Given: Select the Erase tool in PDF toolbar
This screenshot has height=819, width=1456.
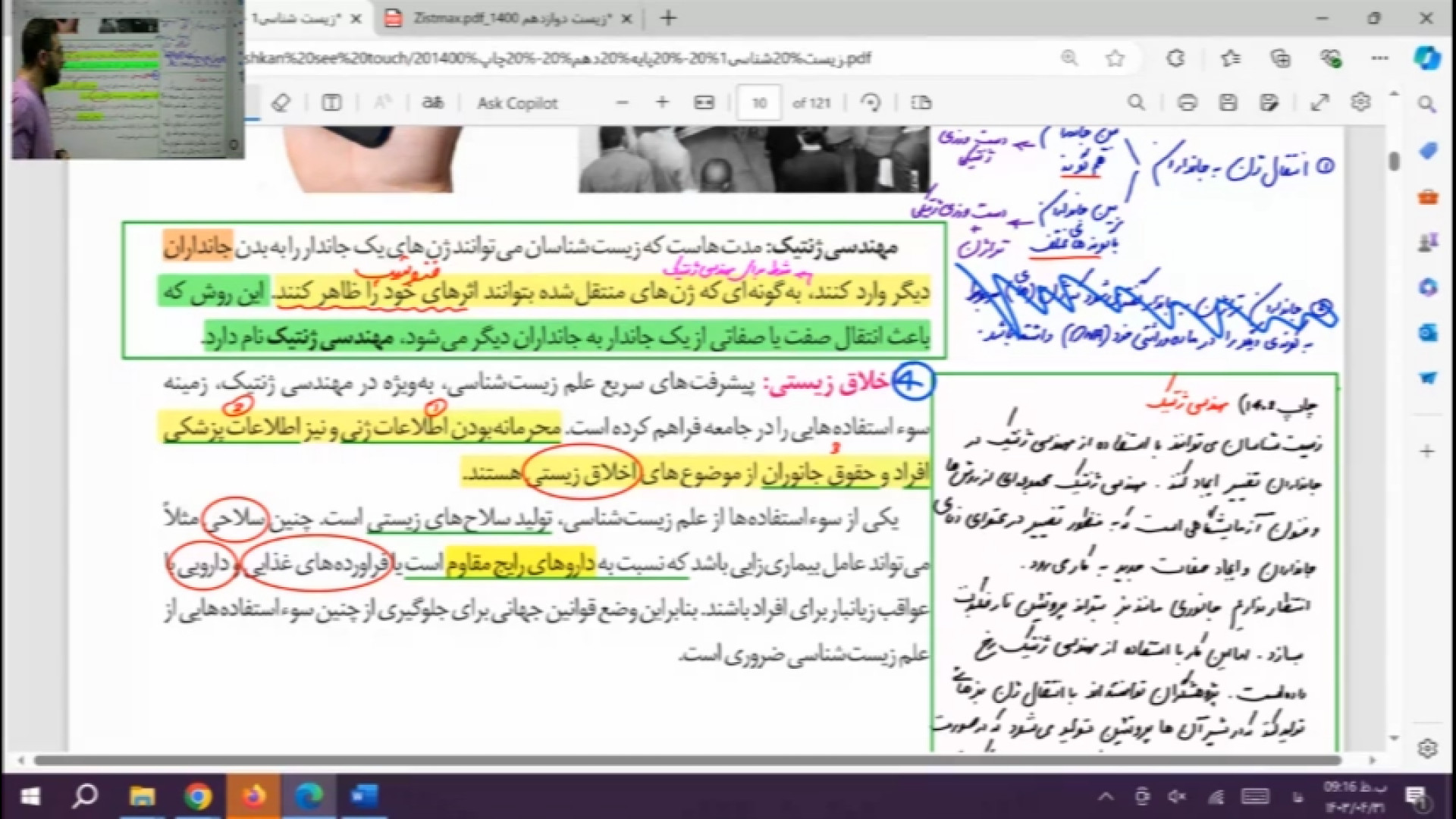Looking at the screenshot, I should tap(281, 102).
